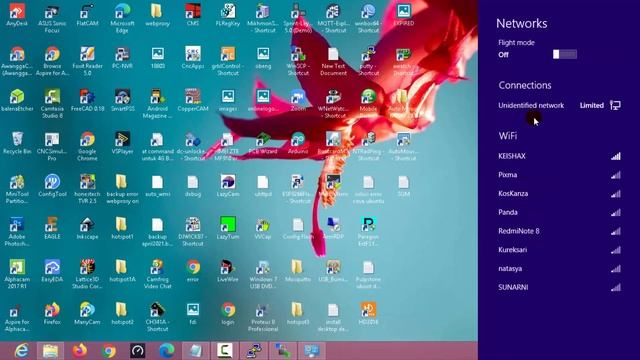Open File Explorer from taskbar

point(51,351)
